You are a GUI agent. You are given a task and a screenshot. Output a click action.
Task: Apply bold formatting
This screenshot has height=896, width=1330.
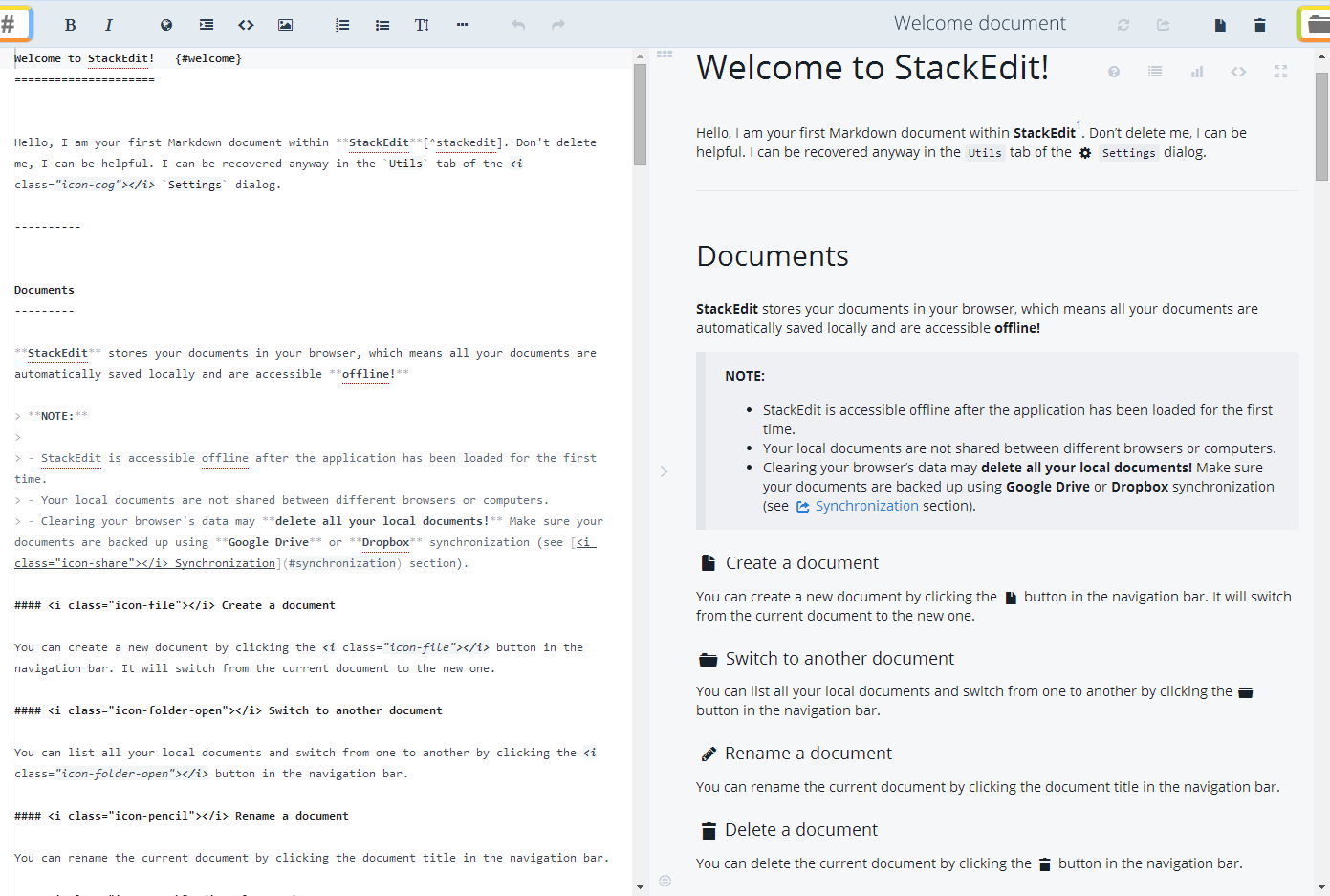click(70, 25)
